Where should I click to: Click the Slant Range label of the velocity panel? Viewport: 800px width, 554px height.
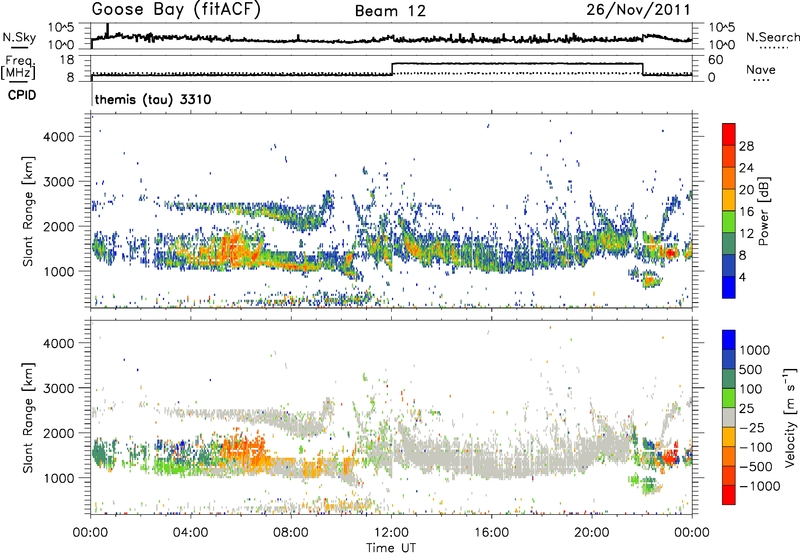pyautogui.click(x=28, y=418)
